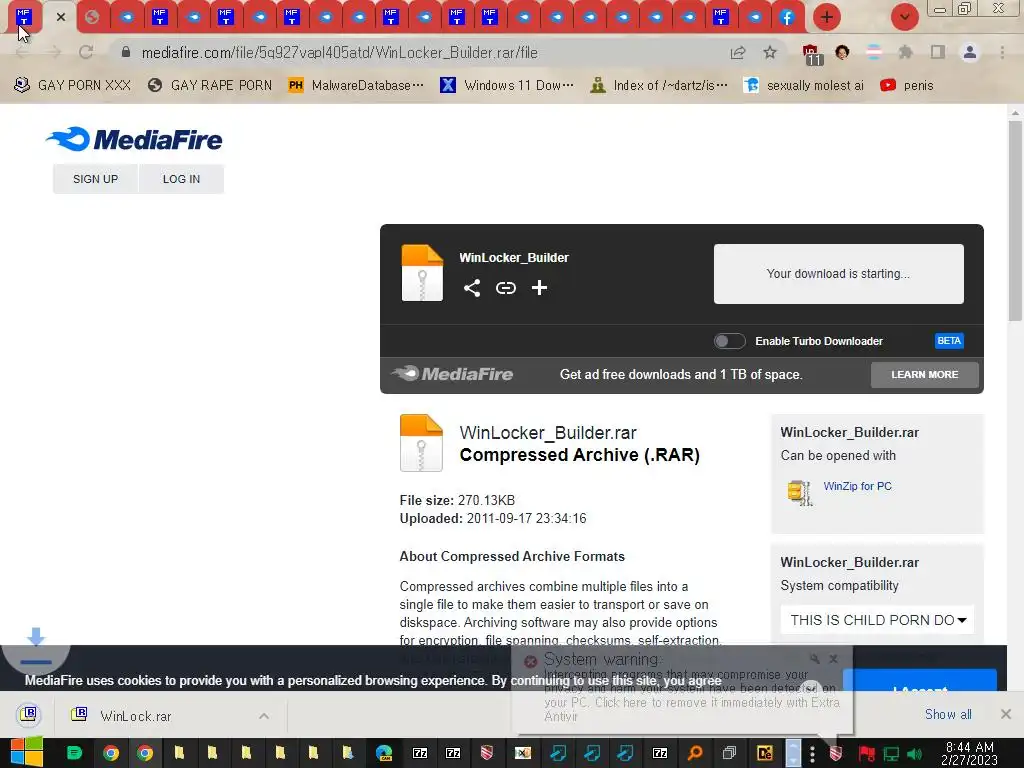Go back to the previous page

click(22, 52)
